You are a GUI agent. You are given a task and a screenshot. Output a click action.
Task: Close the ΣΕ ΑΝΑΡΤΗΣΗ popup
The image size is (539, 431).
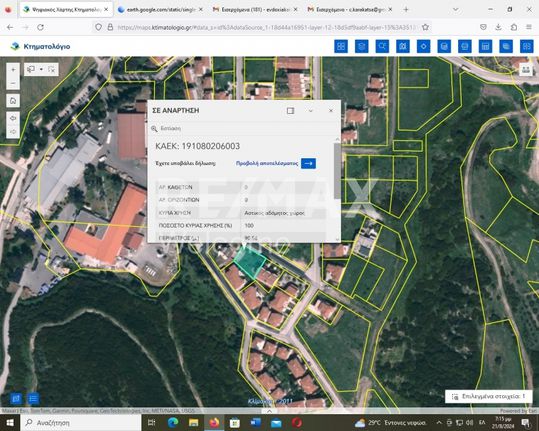tap(331, 111)
